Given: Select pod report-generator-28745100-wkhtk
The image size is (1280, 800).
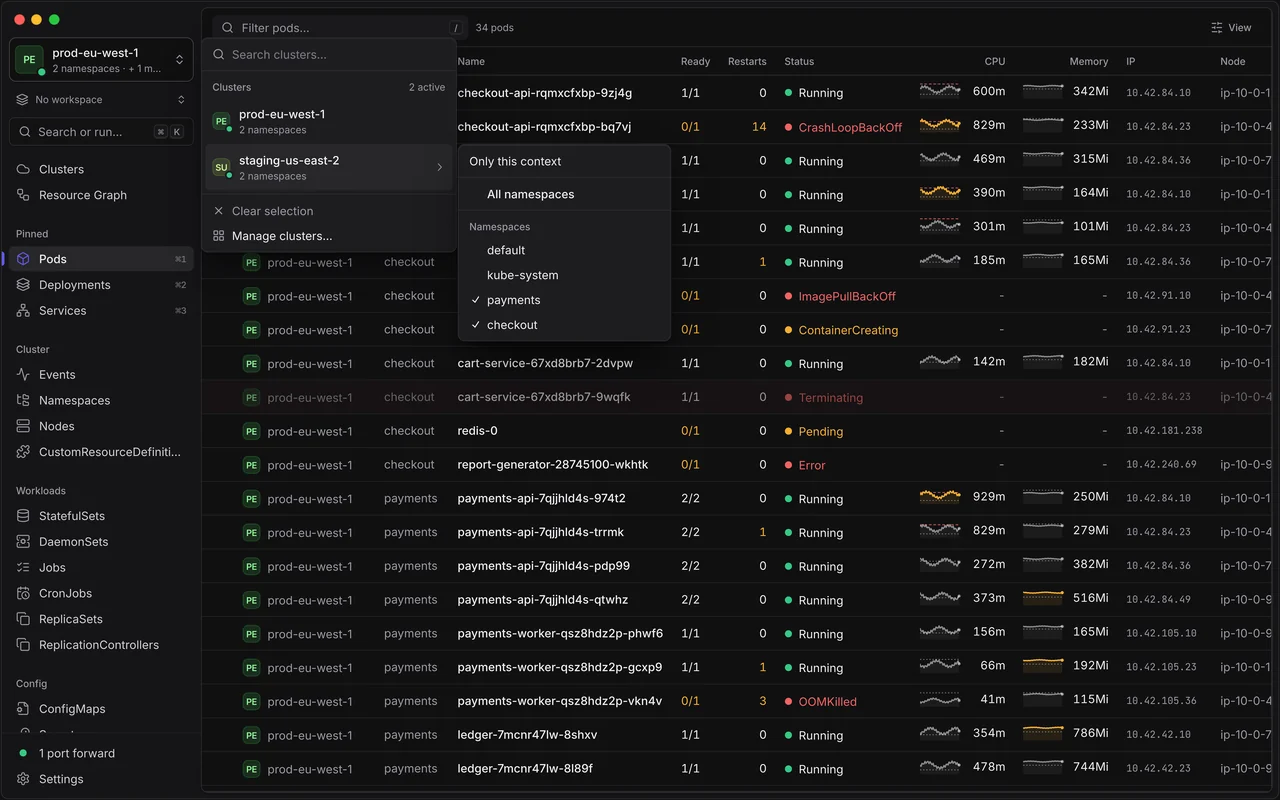Looking at the screenshot, I should (553, 465).
